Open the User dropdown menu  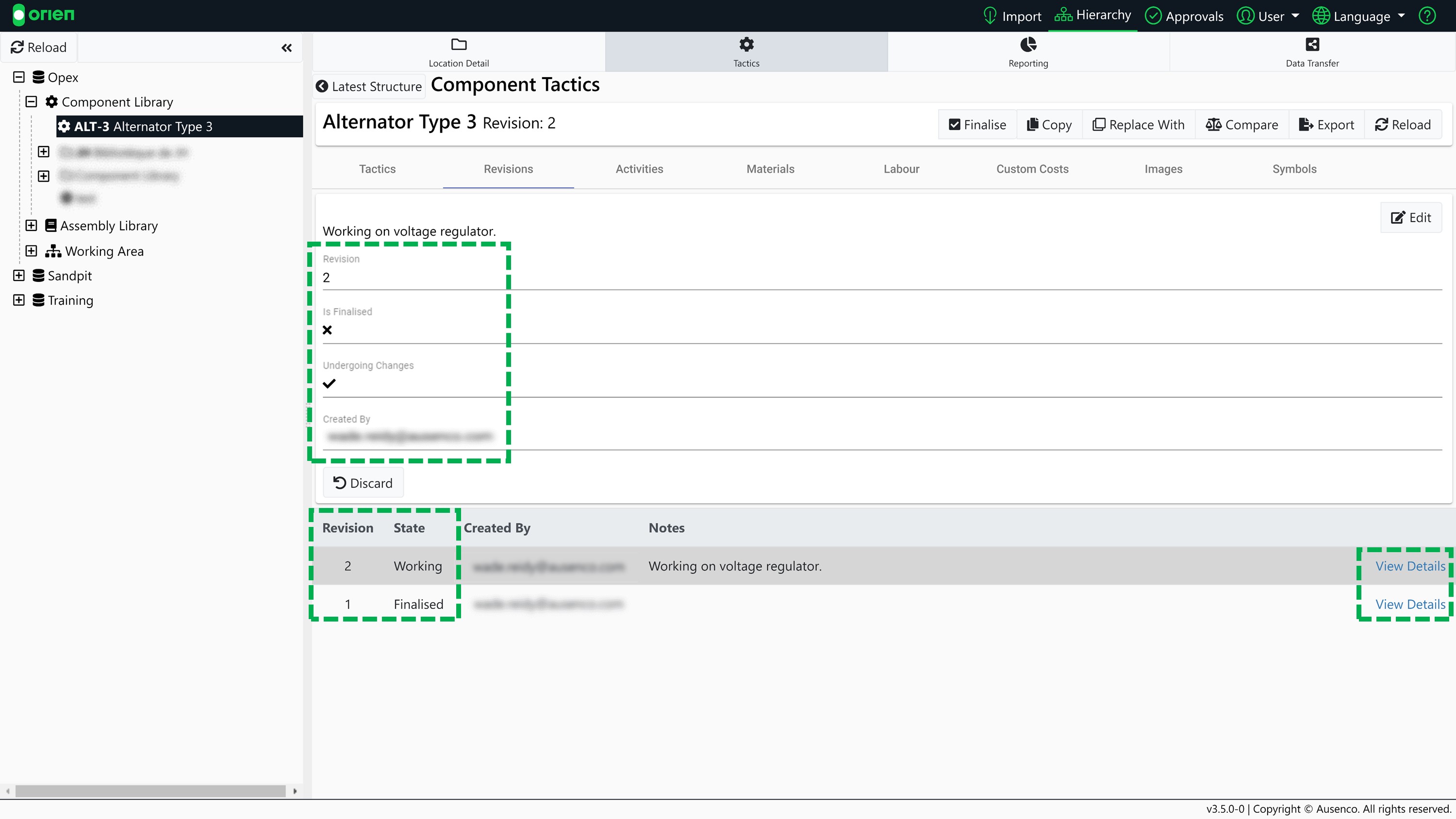tap(1268, 16)
